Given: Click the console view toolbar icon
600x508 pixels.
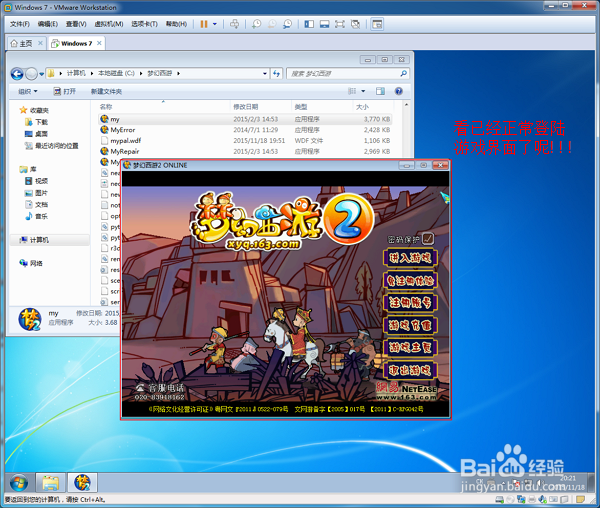Looking at the screenshot, I should point(377,24).
